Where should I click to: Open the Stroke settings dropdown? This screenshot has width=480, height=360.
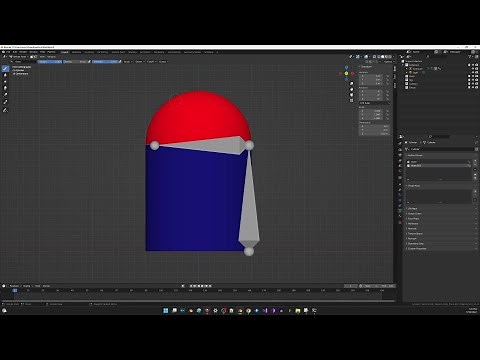point(140,62)
